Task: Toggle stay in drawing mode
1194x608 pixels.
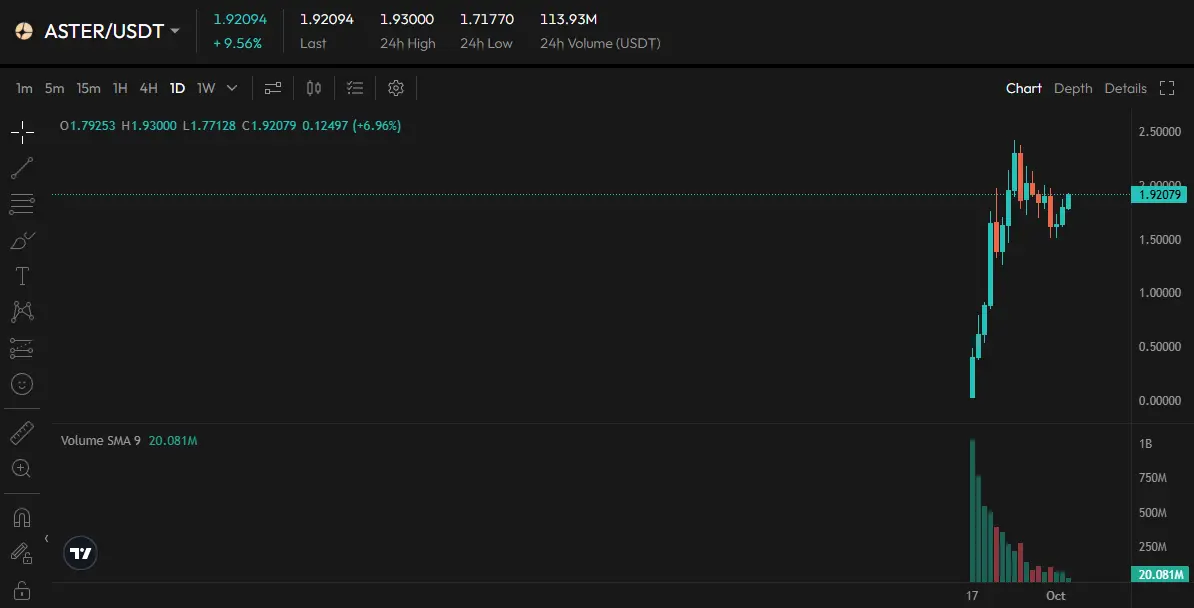Action: point(22,553)
